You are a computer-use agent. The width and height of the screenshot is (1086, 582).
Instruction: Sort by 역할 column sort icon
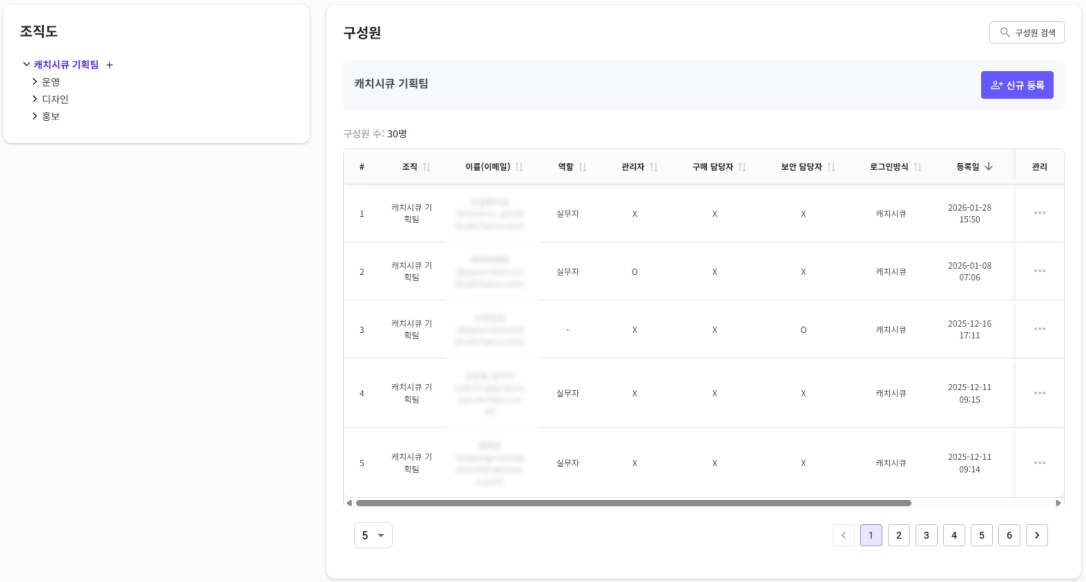[x=582, y=167]
